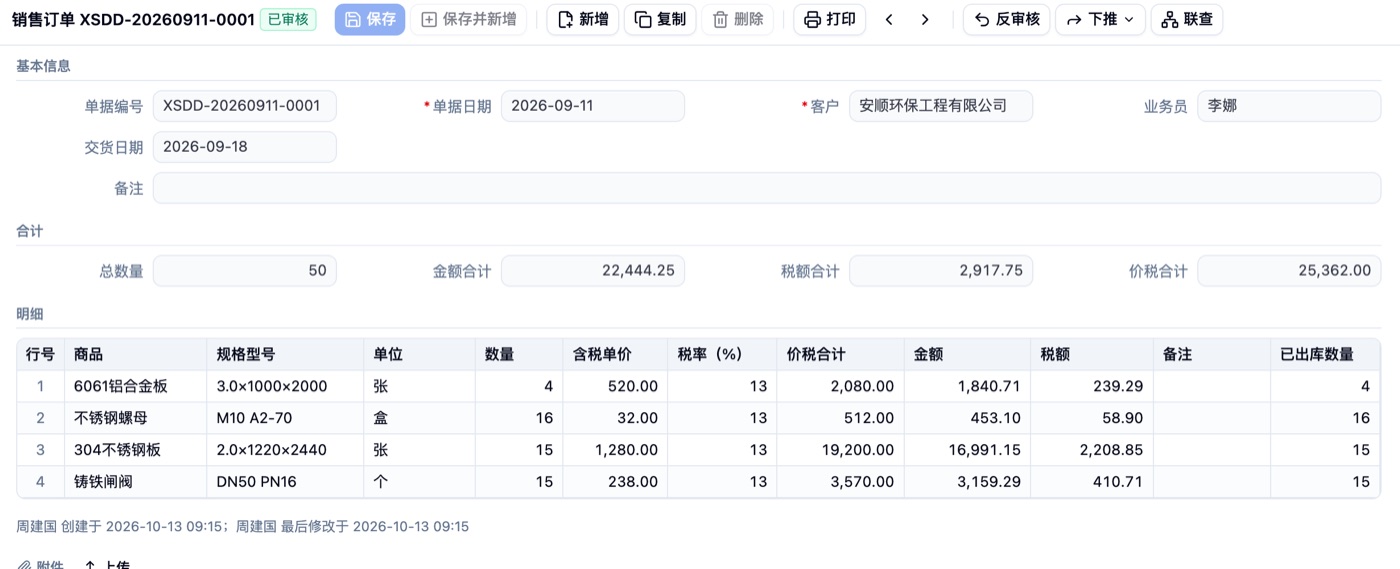Viewport: 1400px width, 569px height.
Task: Open the 下推 dropdown menu
Action: coord(1100,19)
